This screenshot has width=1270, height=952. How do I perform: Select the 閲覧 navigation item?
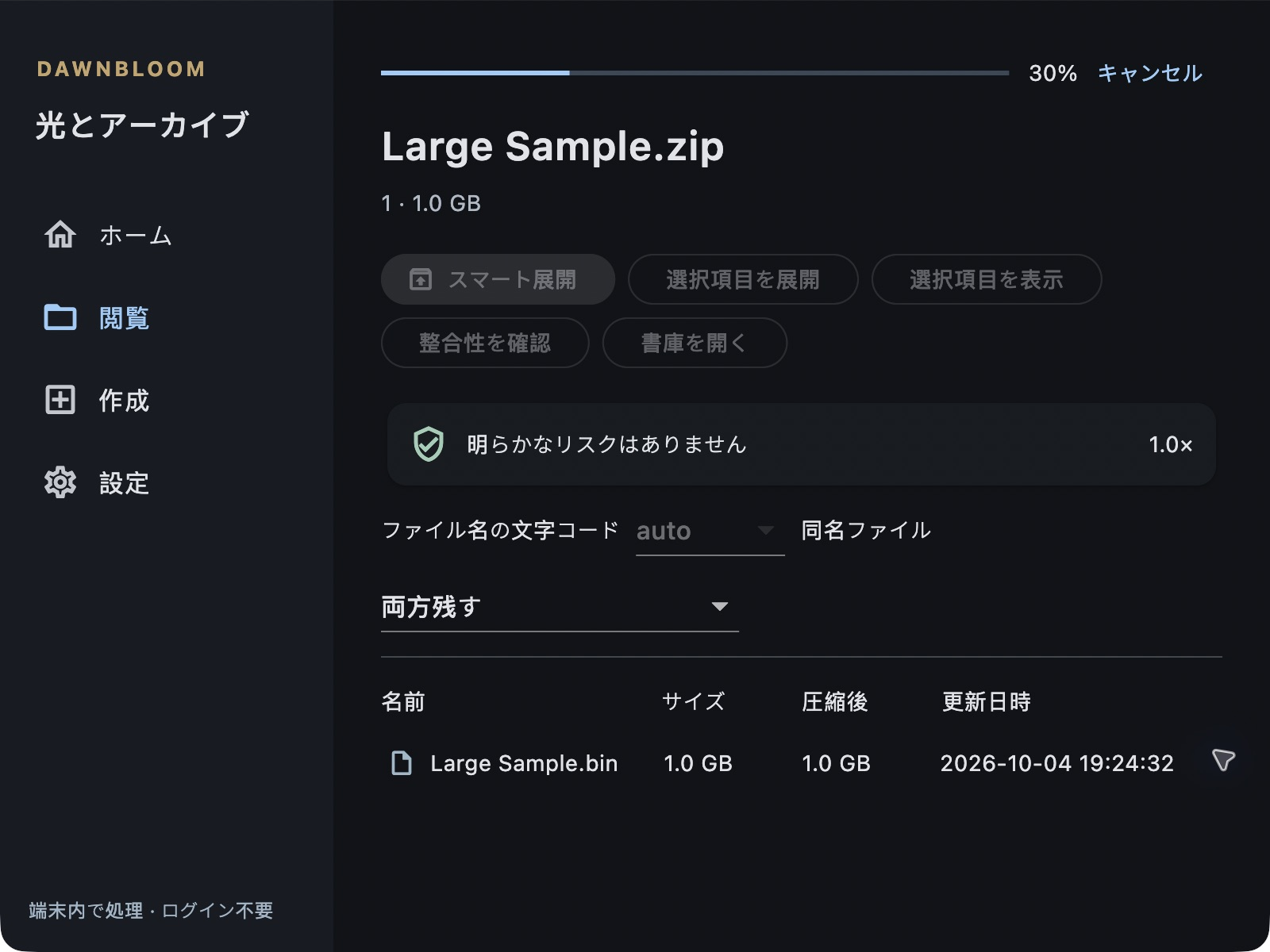pyautogui.click(x=167, y=317)
